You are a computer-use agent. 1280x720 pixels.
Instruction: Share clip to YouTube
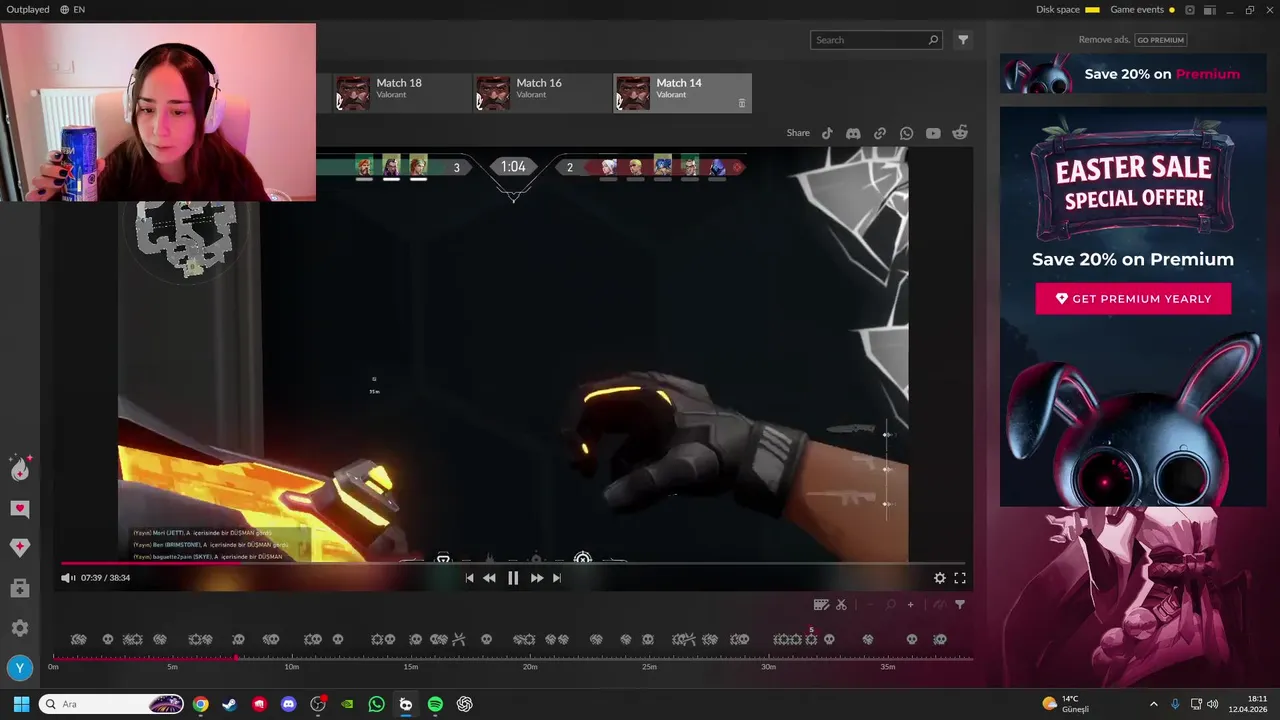933,133
